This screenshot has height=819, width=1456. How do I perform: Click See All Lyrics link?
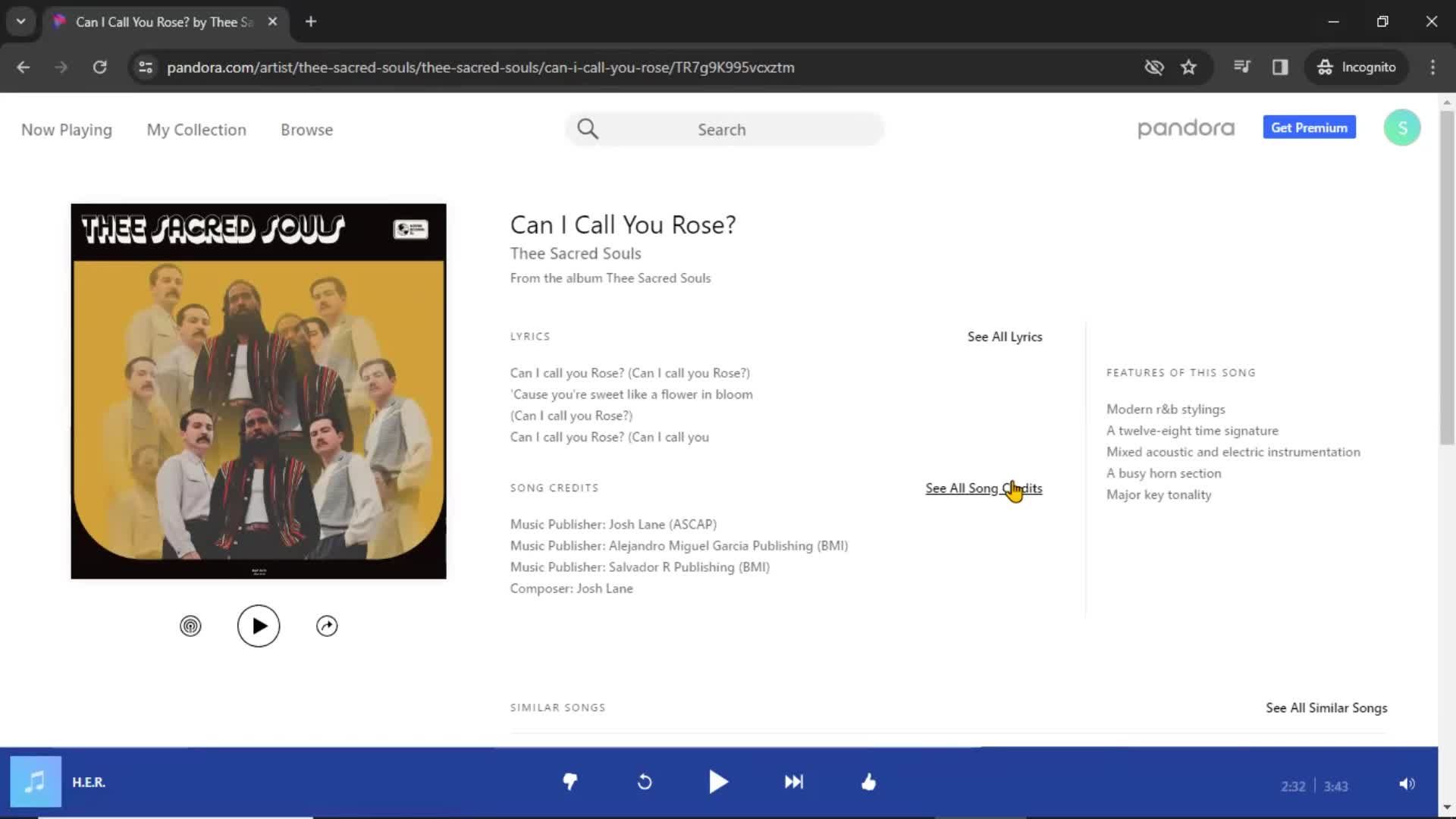pos(1004,336)
